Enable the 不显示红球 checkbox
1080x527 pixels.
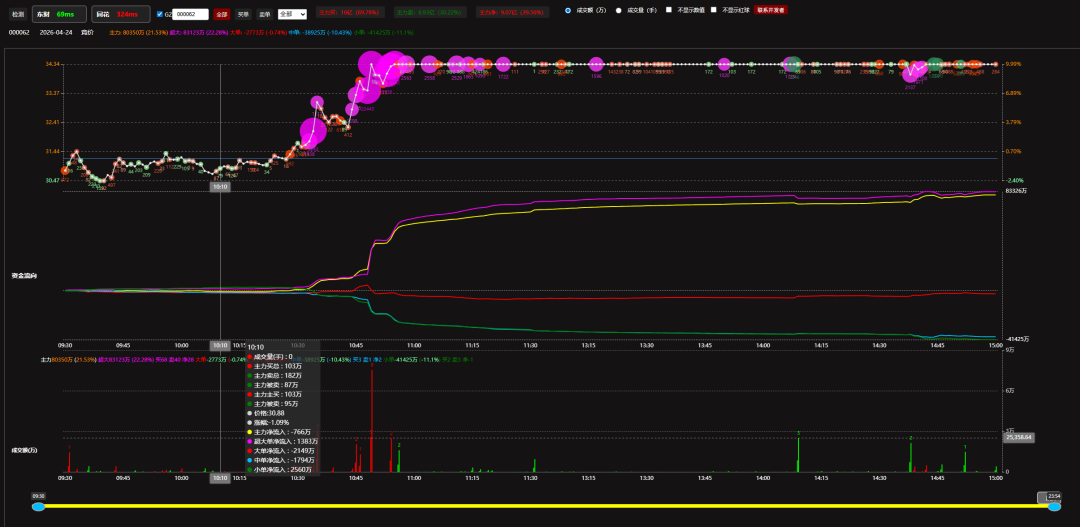tap(713, 10)
